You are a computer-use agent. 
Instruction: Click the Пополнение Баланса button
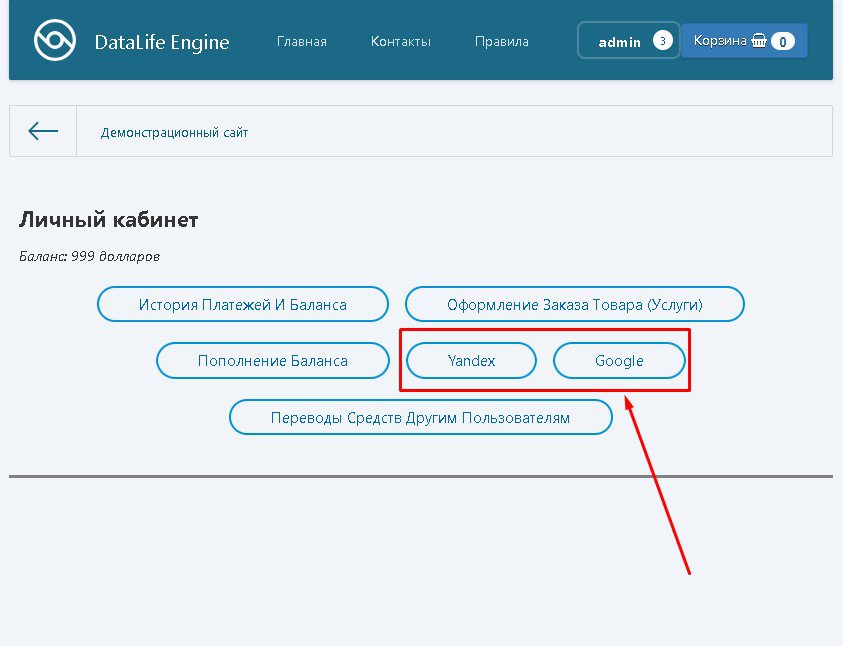tap(273, 360)
